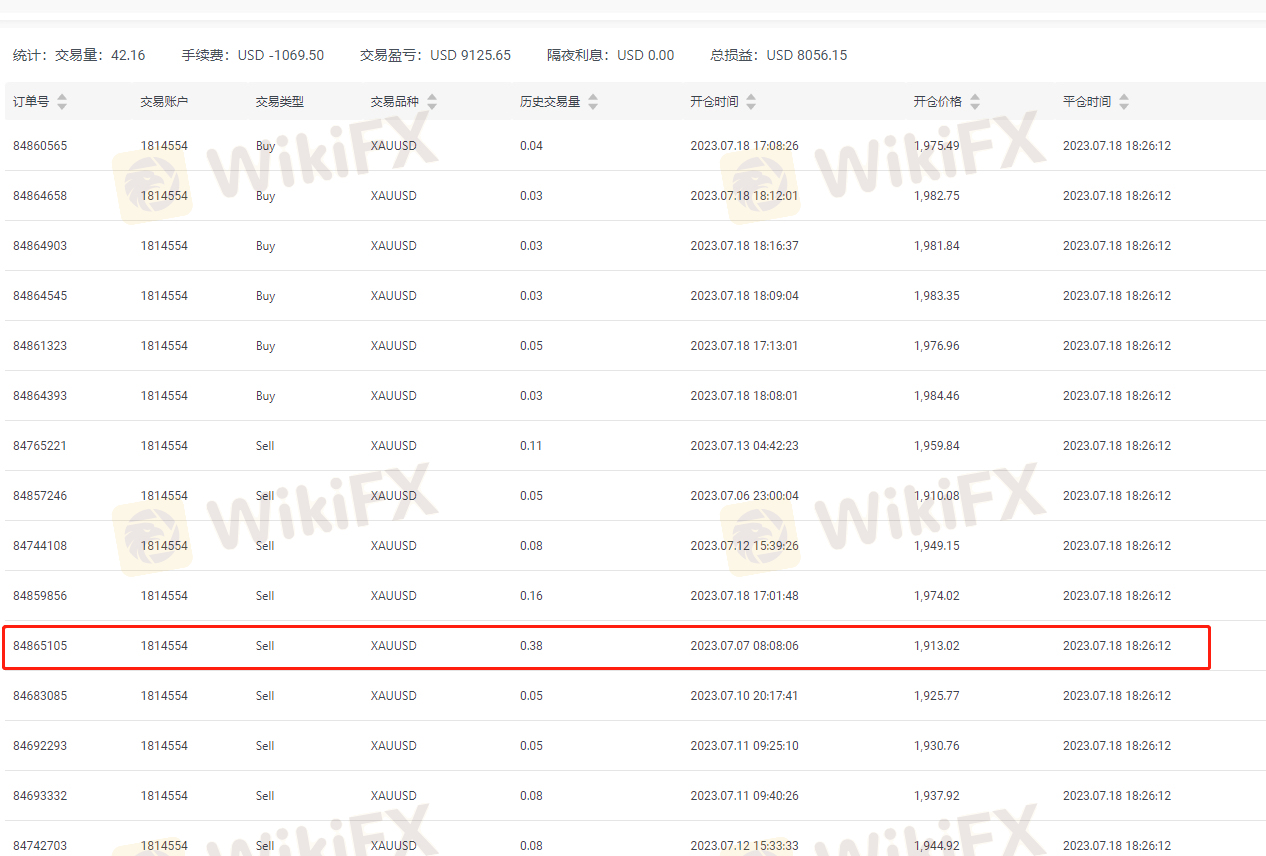The image size is (1266, 856).
Task: Select order number 84861323
Action: click(40, 346)
